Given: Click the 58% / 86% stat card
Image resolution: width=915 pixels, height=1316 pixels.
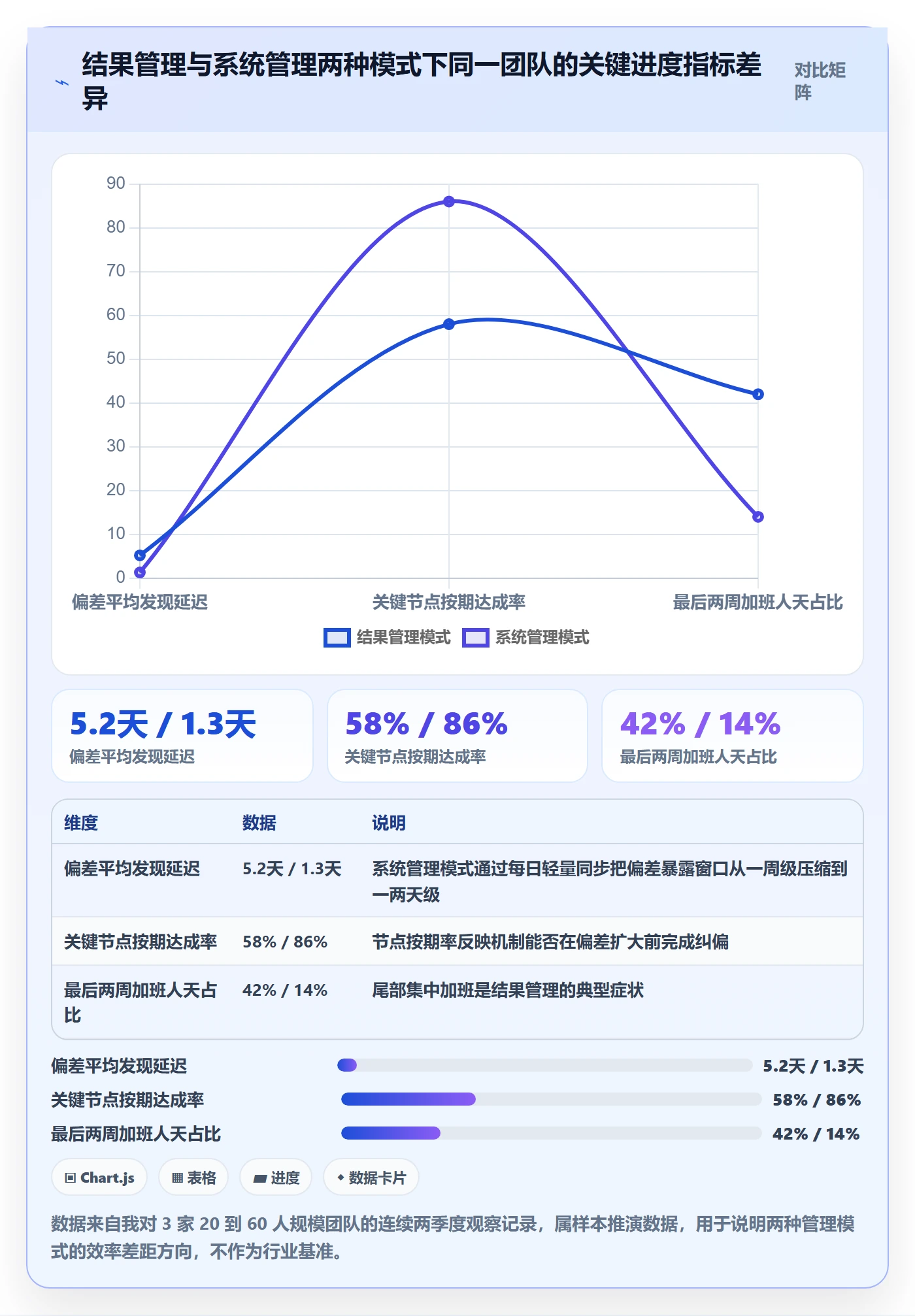Looking at the screenshot, I should pos(457,736).
